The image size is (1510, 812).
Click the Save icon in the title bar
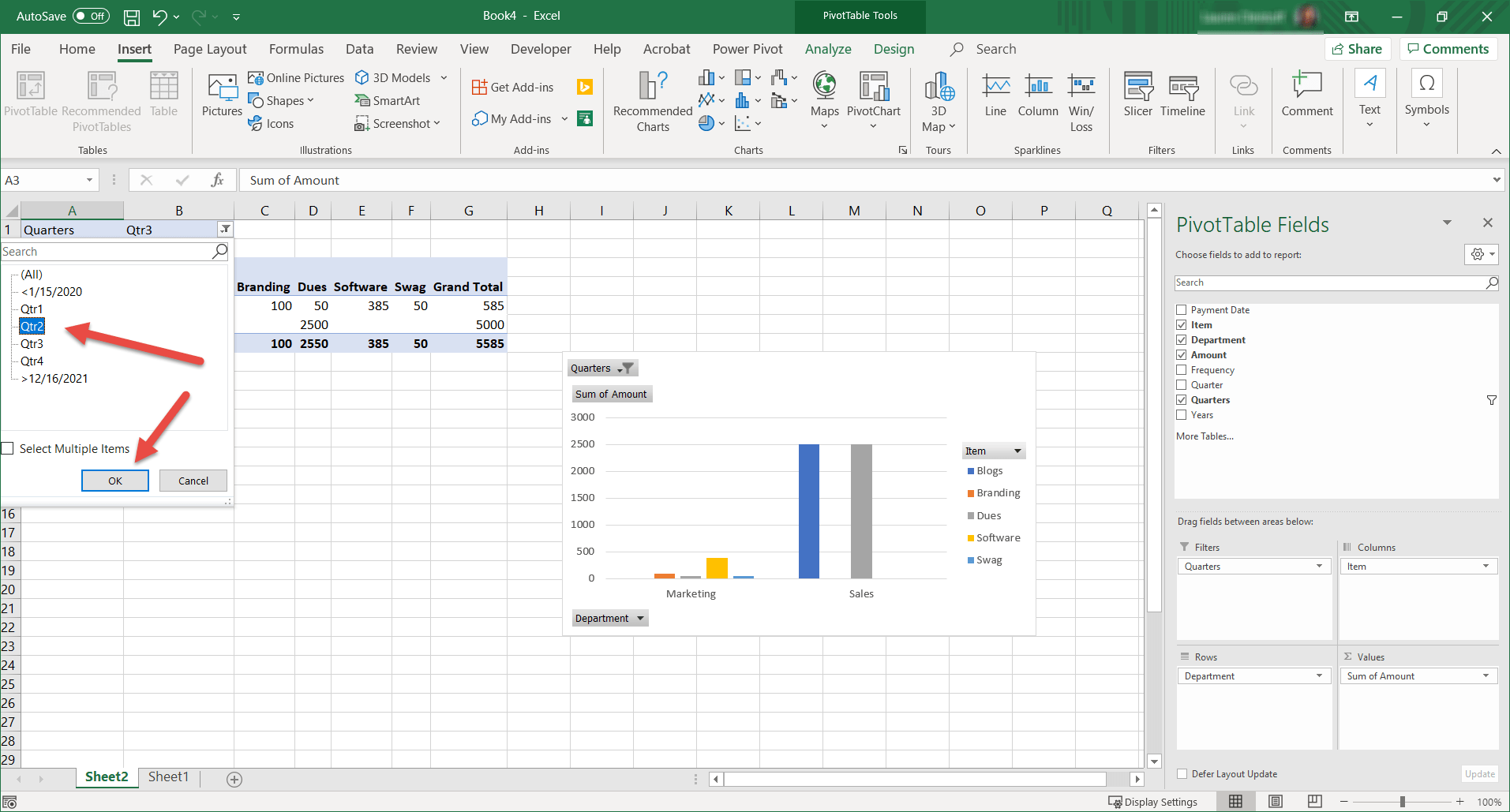pos(132,17)
